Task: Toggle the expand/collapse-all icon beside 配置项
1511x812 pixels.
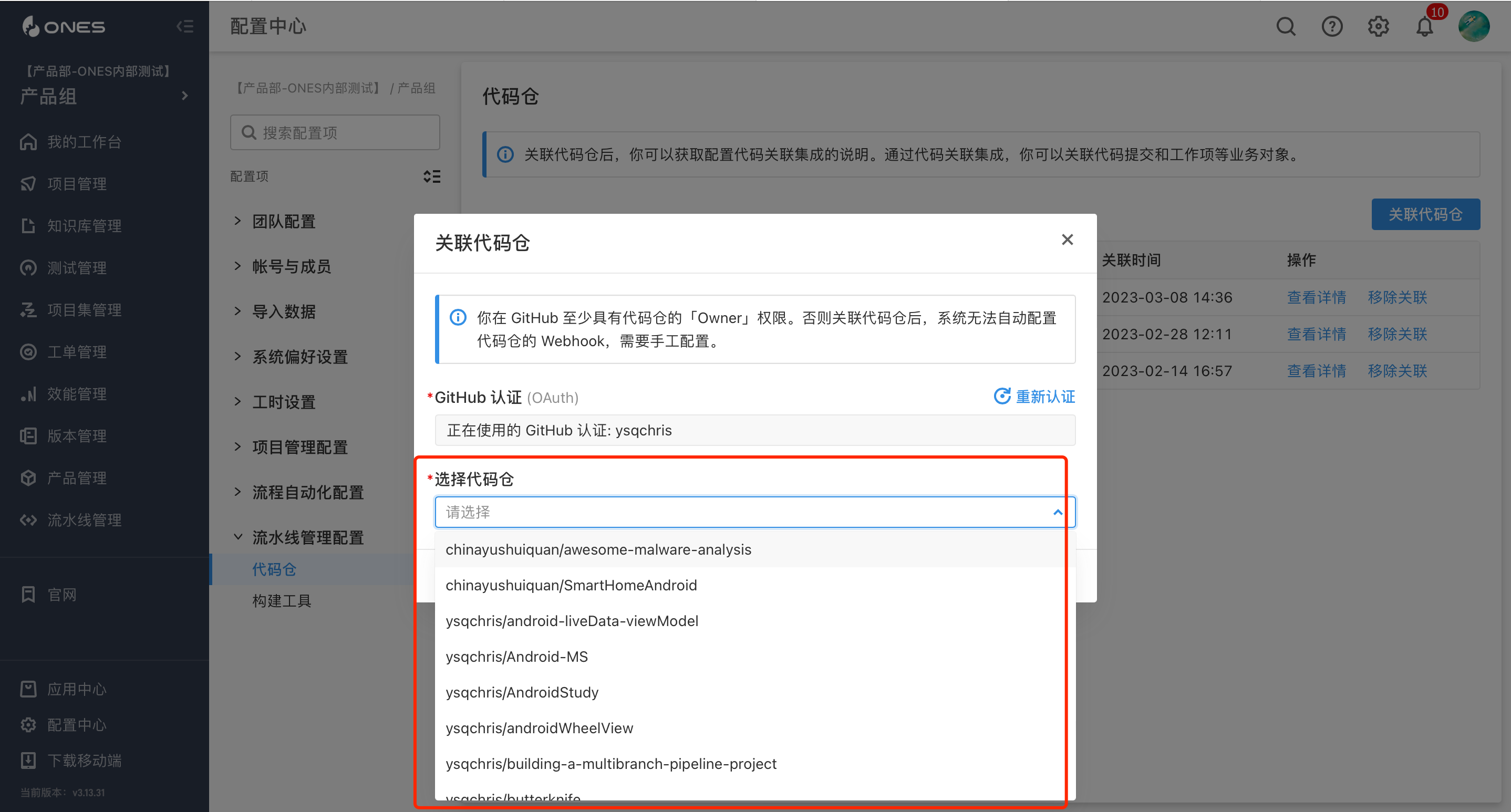Action: point(432,176)
